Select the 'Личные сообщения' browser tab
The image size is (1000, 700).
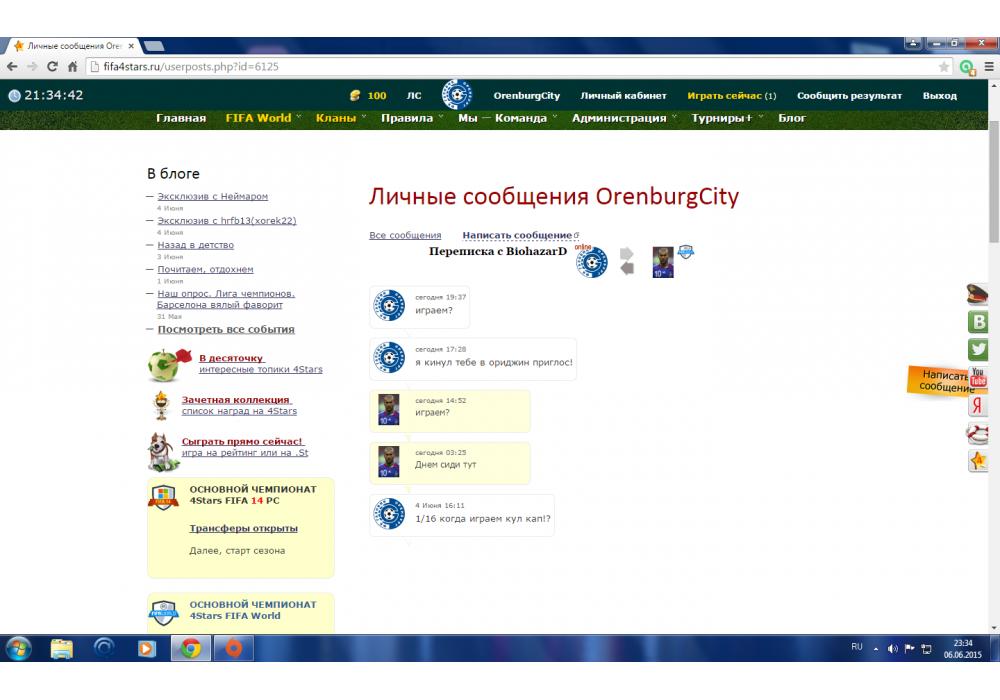coord(74,46)
